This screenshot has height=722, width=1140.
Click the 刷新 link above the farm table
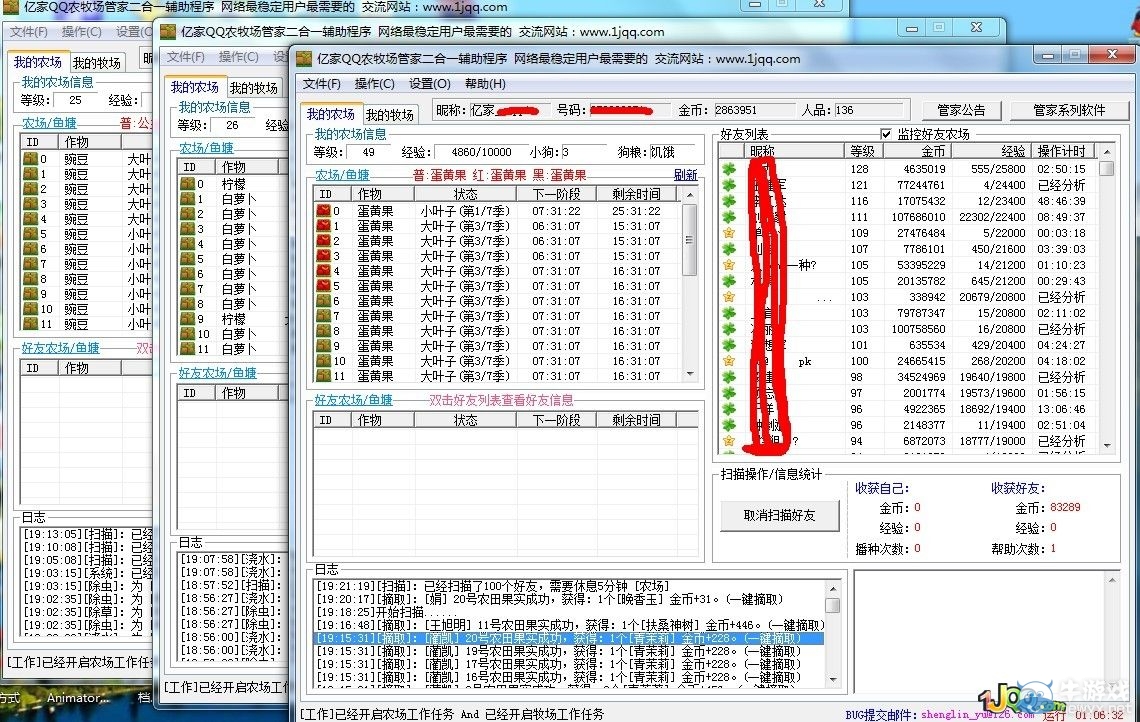686,175
